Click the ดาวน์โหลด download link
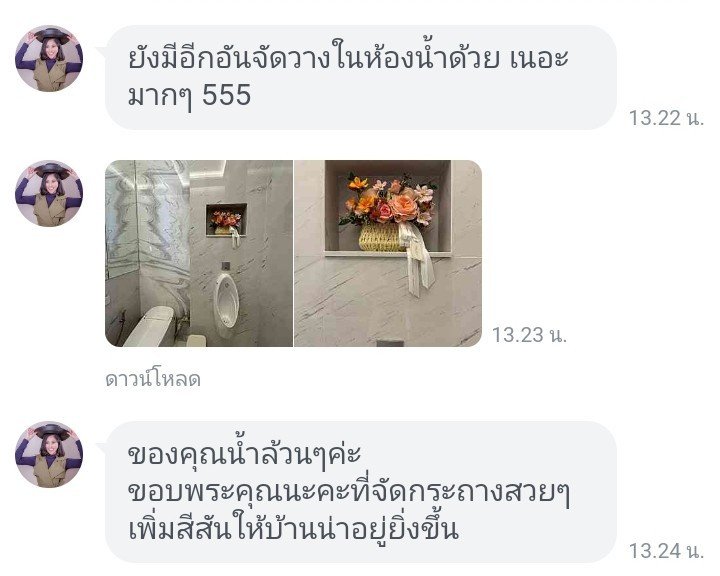Viewport: 720px width, 576px height. [153, 379]
